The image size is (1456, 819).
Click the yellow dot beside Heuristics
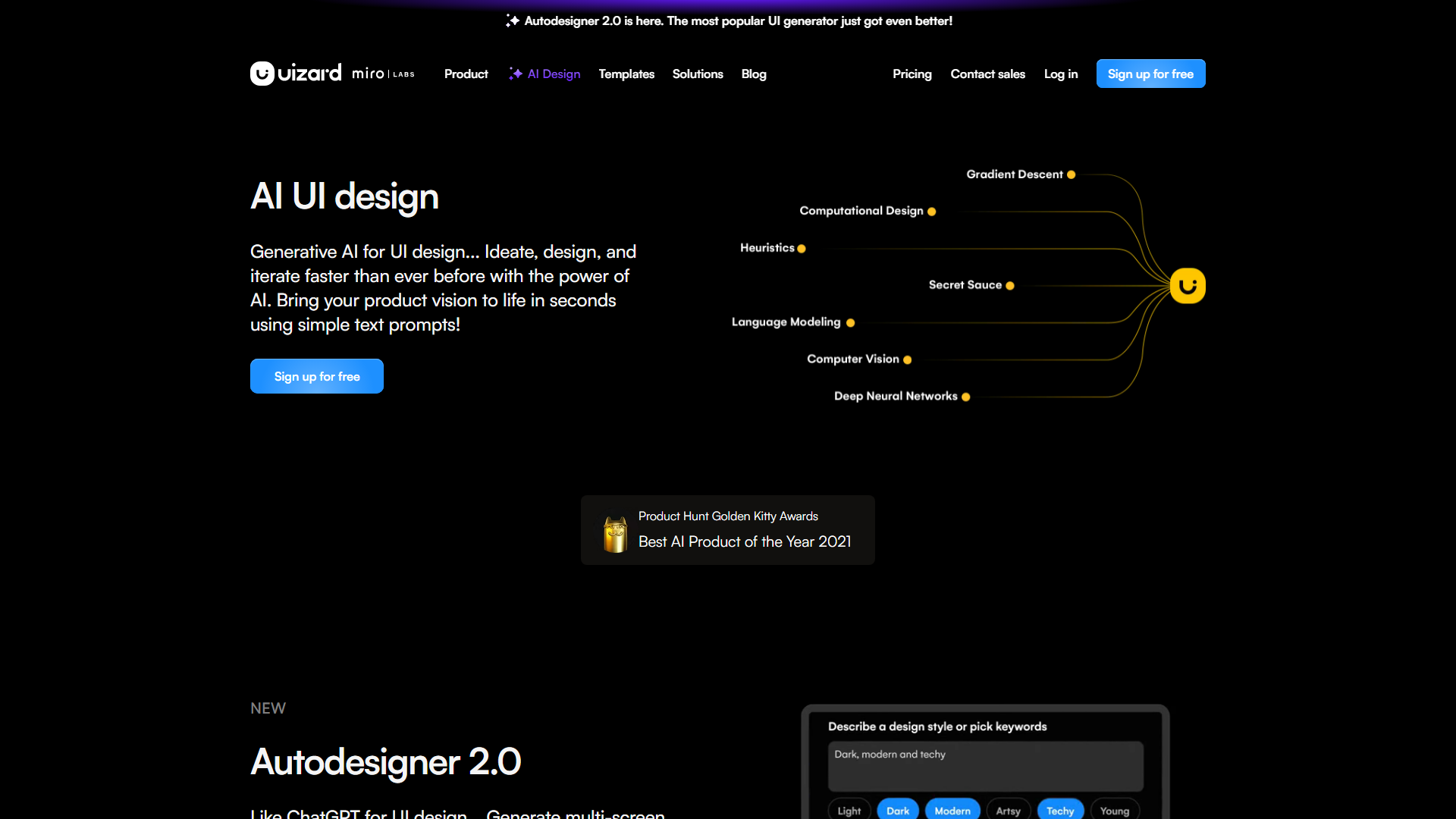click(x=802, y=249)
